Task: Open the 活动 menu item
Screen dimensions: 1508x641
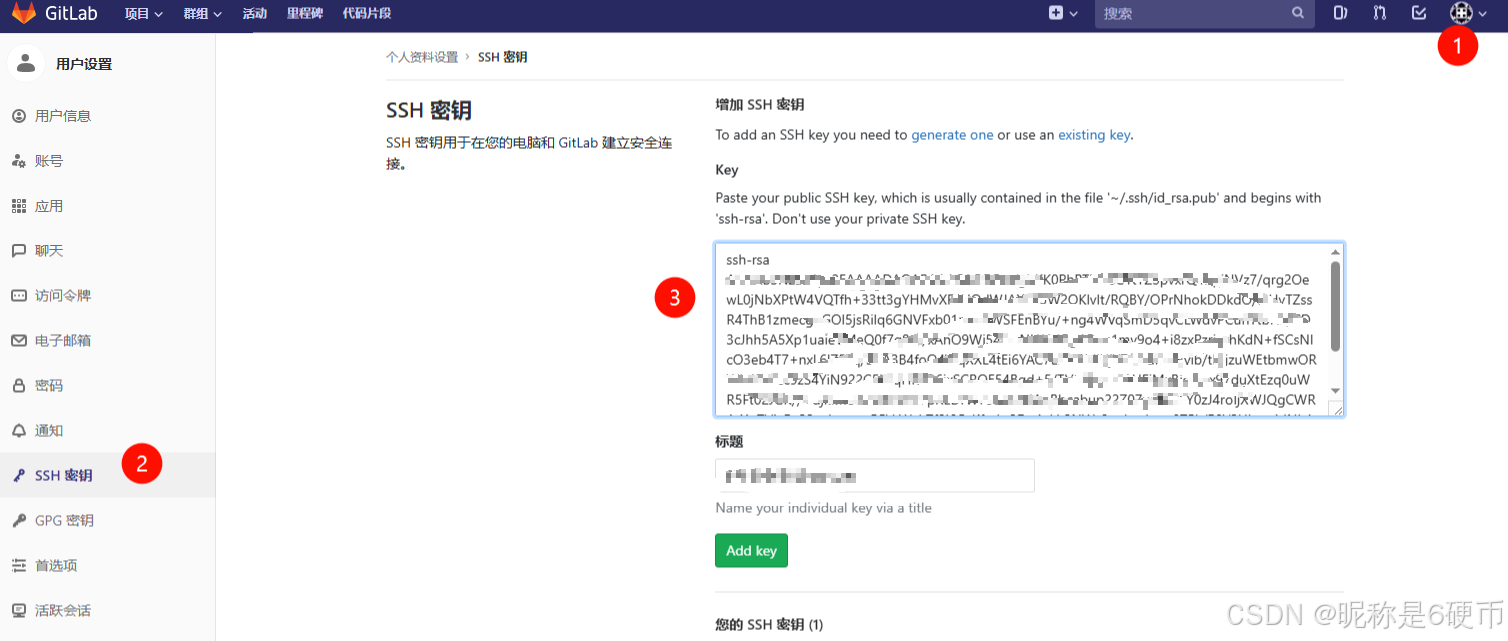Action: coord(255,14)
